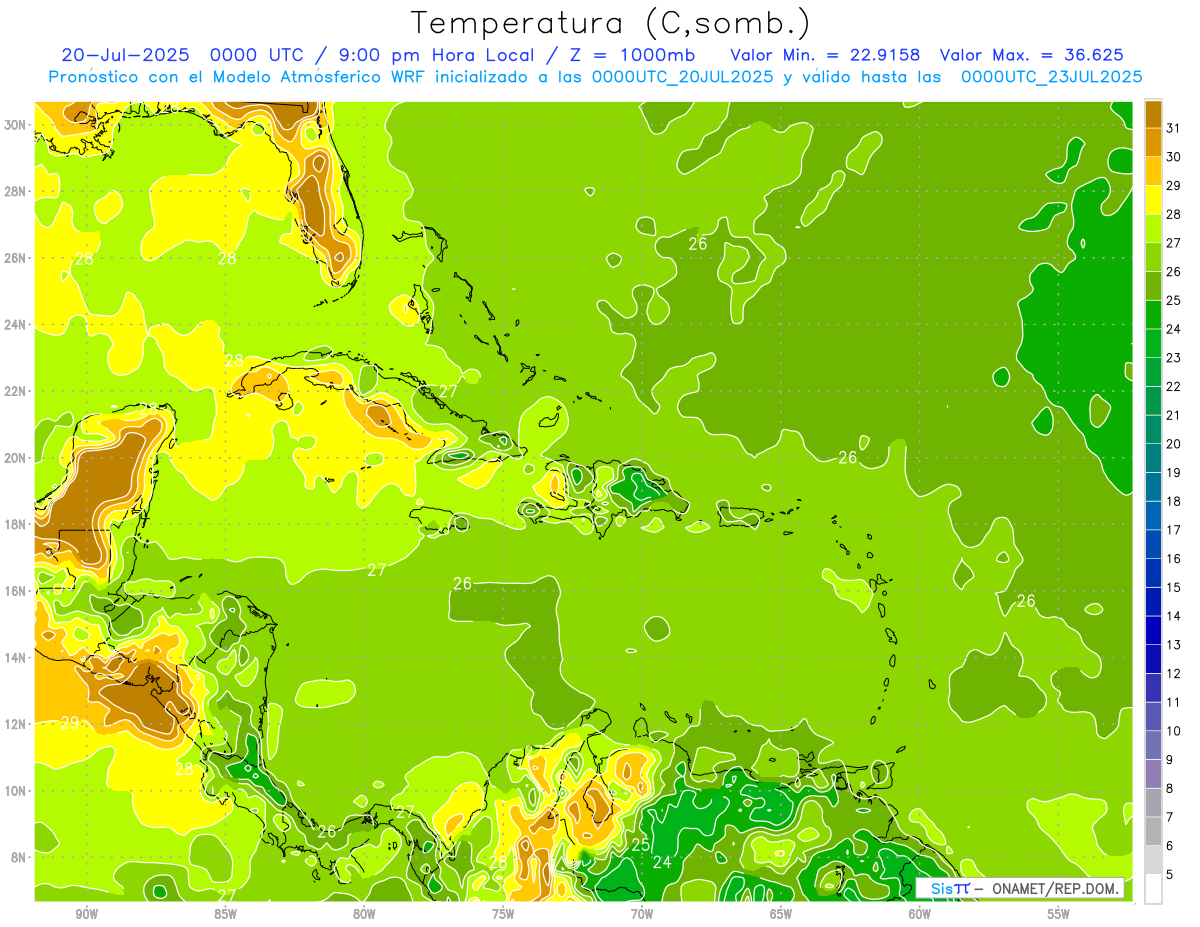Click "Valor Min. = 22.9158"
This screenshot has width=1200, height=927.
826,55
